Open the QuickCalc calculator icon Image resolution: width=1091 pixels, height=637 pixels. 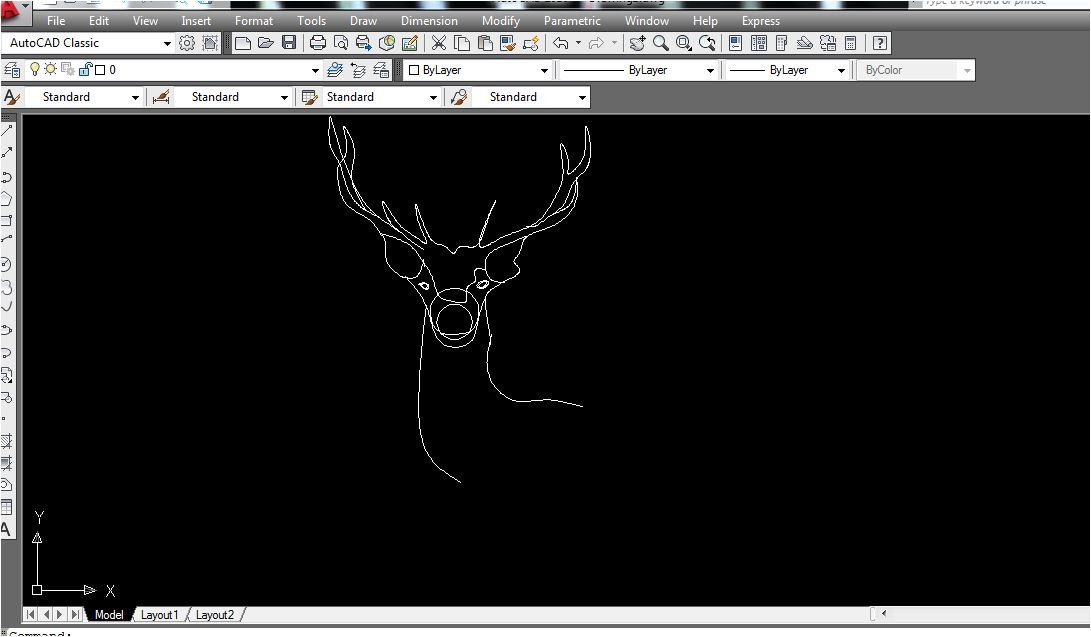tap(850, 43)
